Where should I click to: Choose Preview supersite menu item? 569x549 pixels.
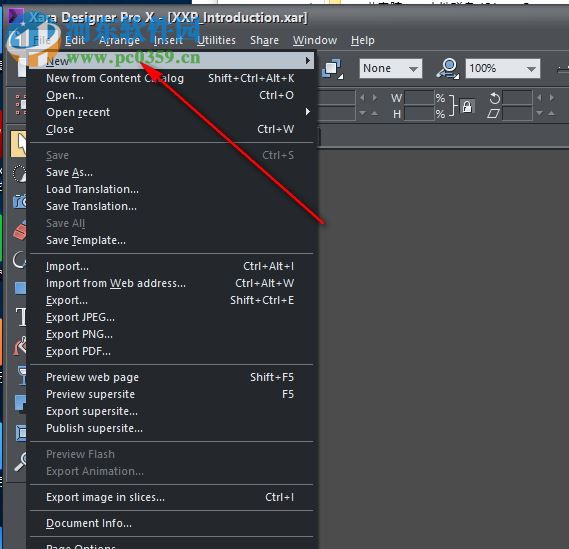click(171, 394)
